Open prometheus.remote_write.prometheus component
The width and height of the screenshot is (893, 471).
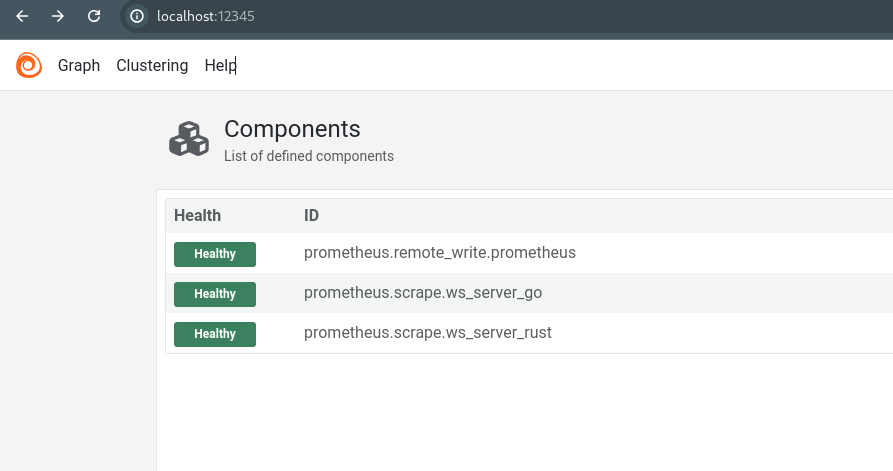click(x=440, y=253)
